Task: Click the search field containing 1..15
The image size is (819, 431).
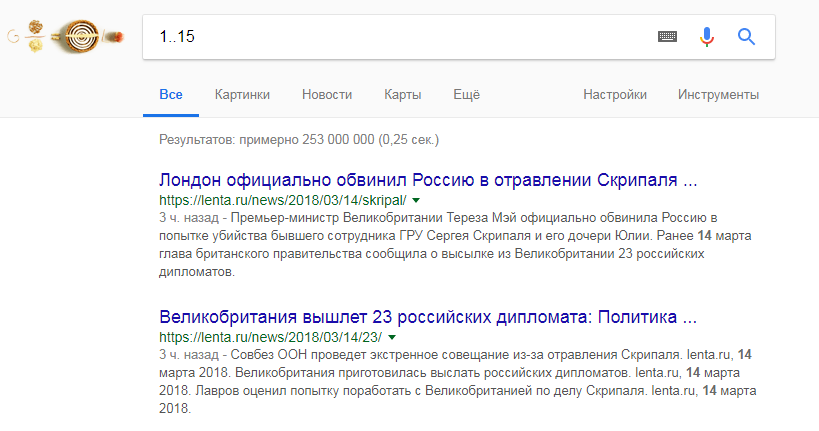Action: click(400, 37)
